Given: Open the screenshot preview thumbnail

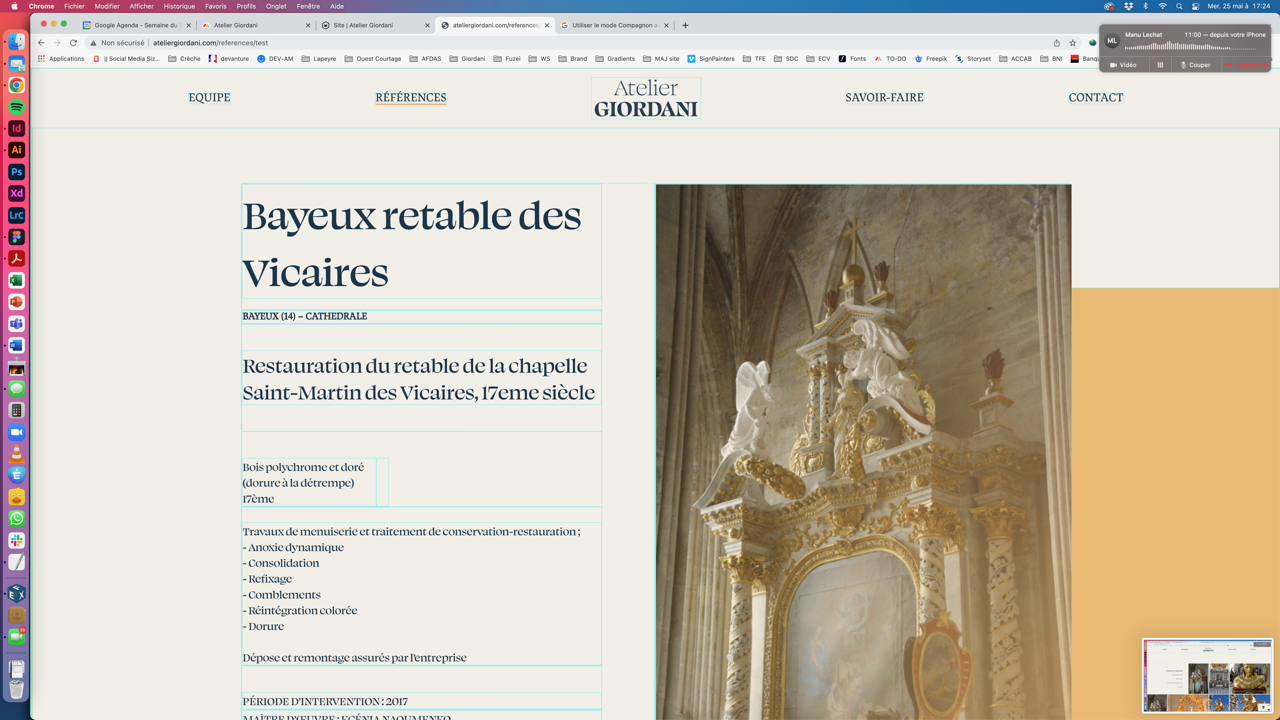Looking at the screenshot, I should coord(1208,676).
